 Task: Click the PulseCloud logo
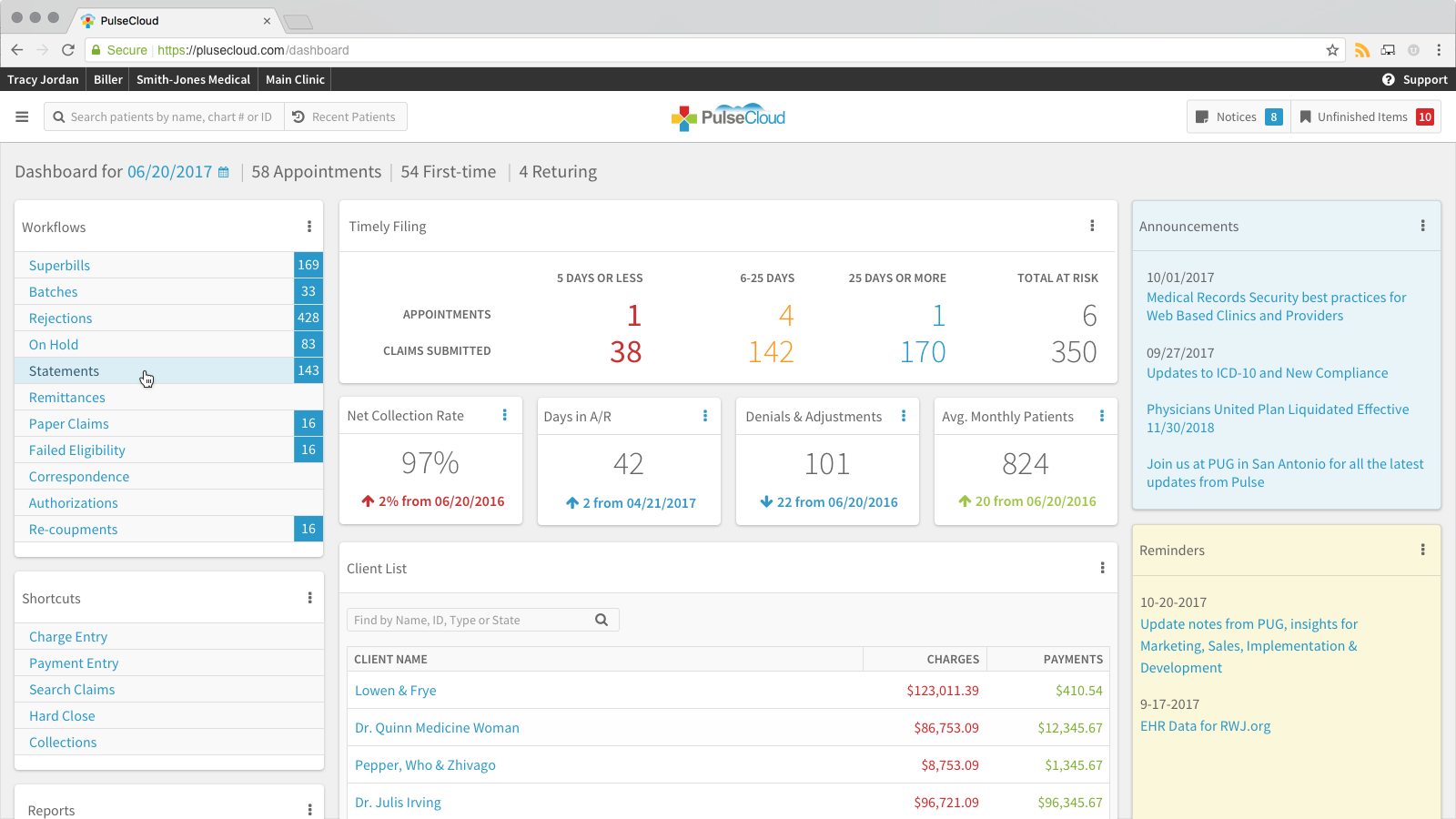[728, 117]
